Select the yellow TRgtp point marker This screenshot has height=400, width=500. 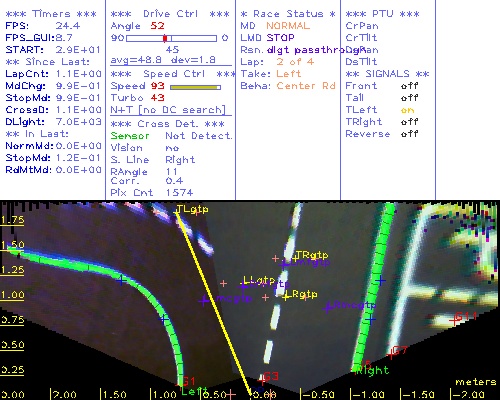click(295, 258)
